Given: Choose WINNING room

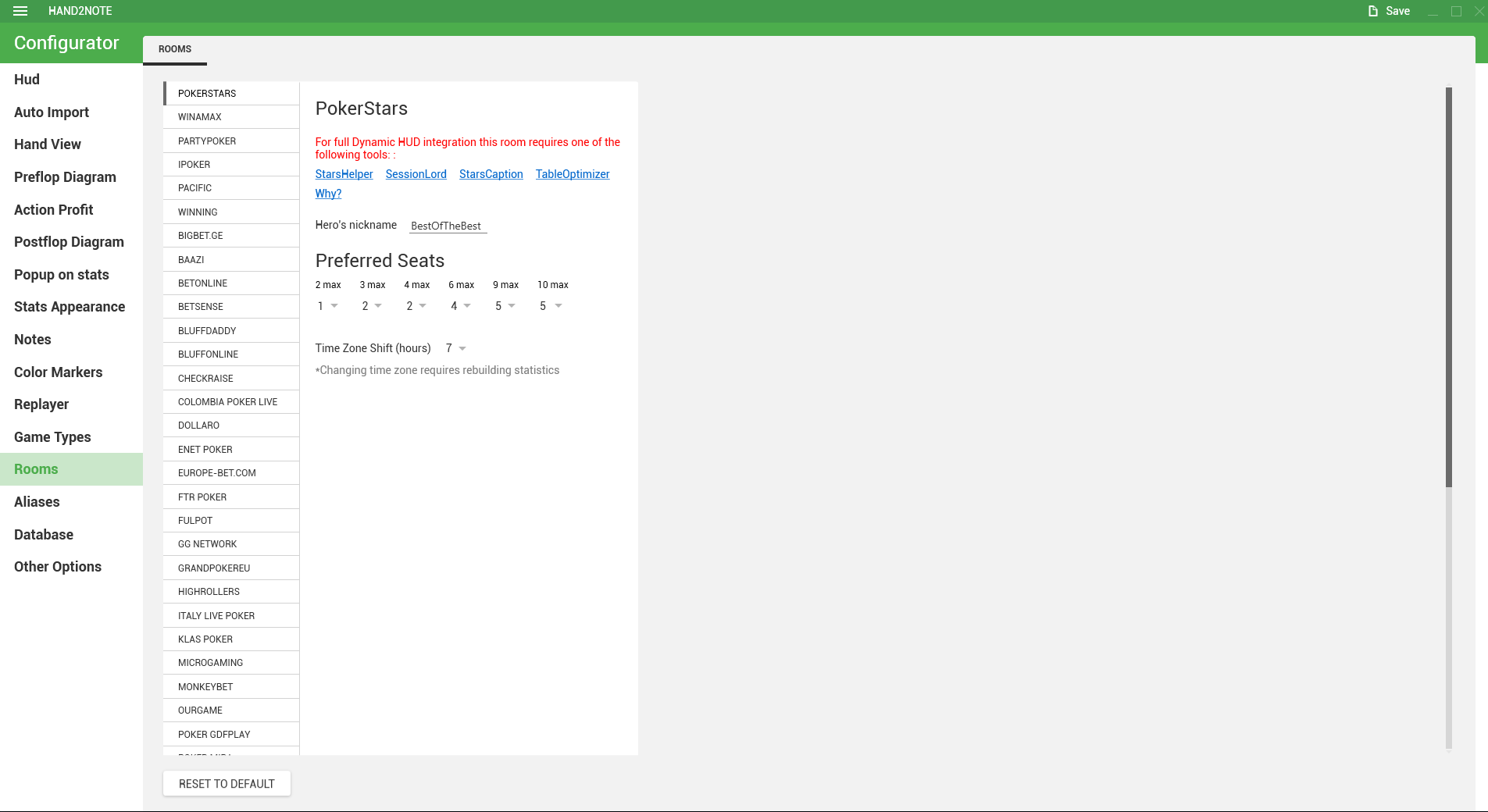Looking at the screenshot, I should 231,212.
